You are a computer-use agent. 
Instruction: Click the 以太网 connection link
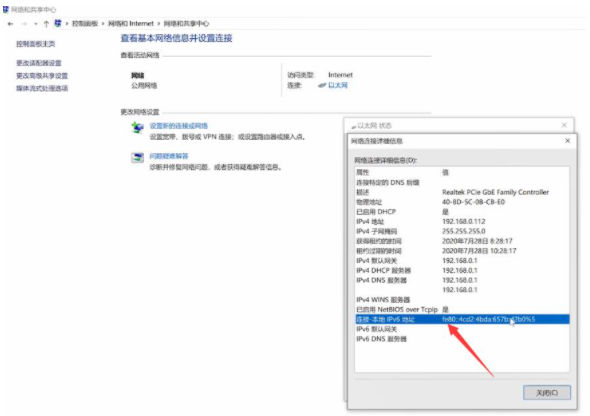338,85
